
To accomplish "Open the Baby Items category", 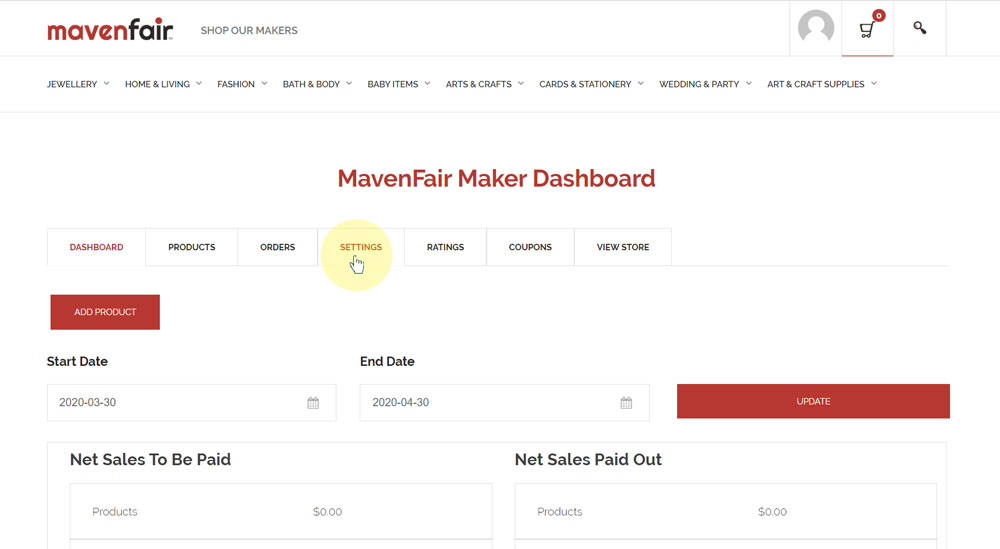I will [393, 84].
